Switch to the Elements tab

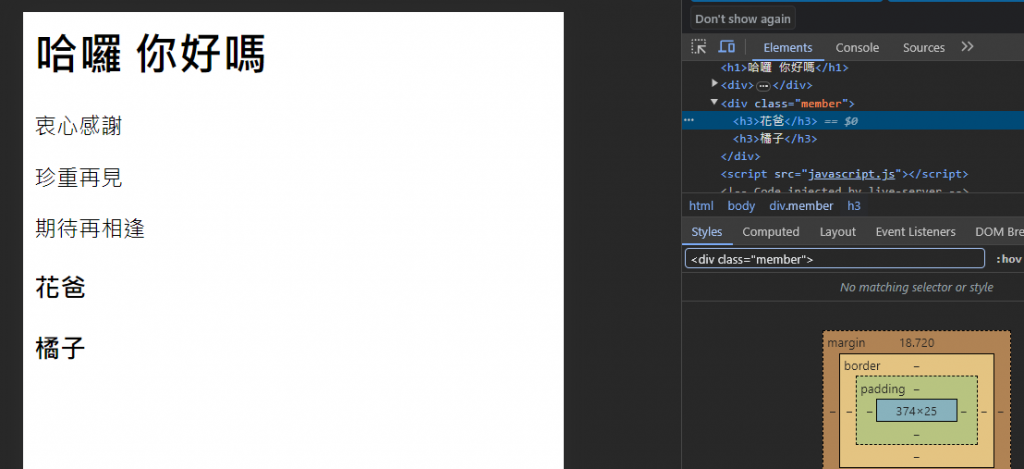tap(788, 48)
